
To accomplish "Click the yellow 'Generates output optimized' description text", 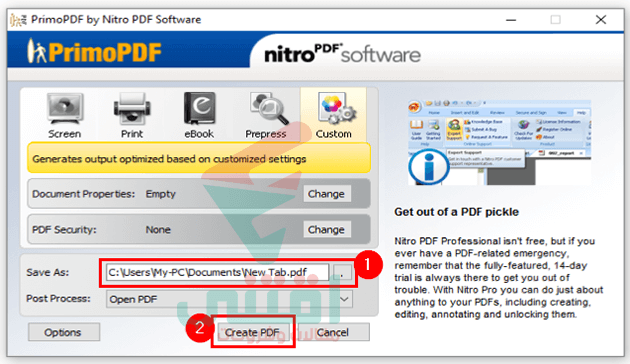I will click(x=170, y=159).
